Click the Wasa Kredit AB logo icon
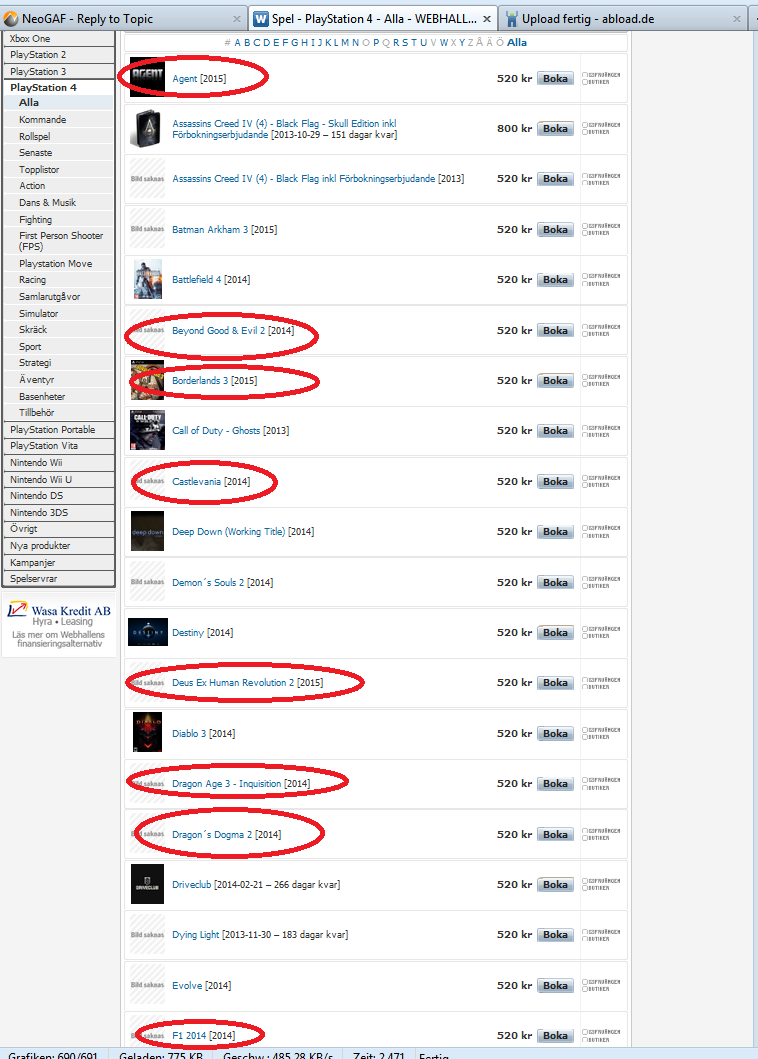The width and height of the screenshot is (758, 1059). coord(18,610)
